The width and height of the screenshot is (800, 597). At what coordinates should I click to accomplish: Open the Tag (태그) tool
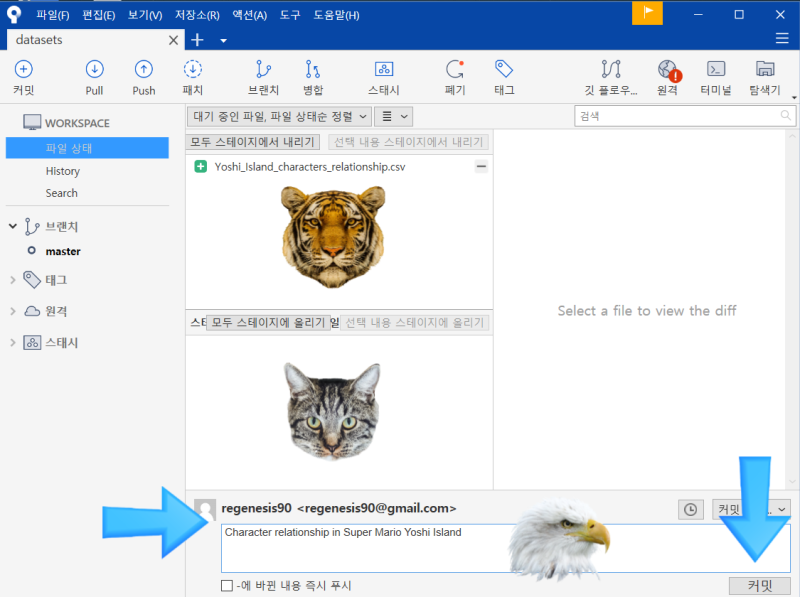coord(503,74)
